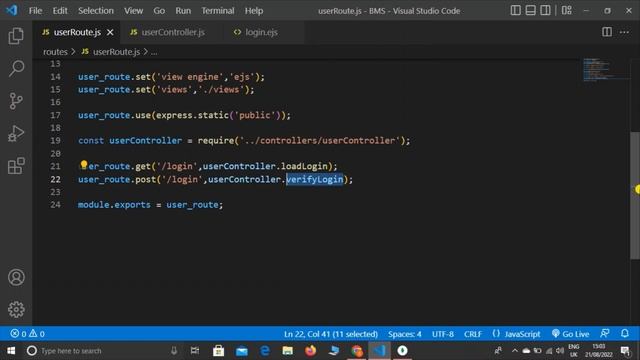Toggle the primary side bar layout icon
The height and width of the screenshot is (360, 640).
(516, 10)
